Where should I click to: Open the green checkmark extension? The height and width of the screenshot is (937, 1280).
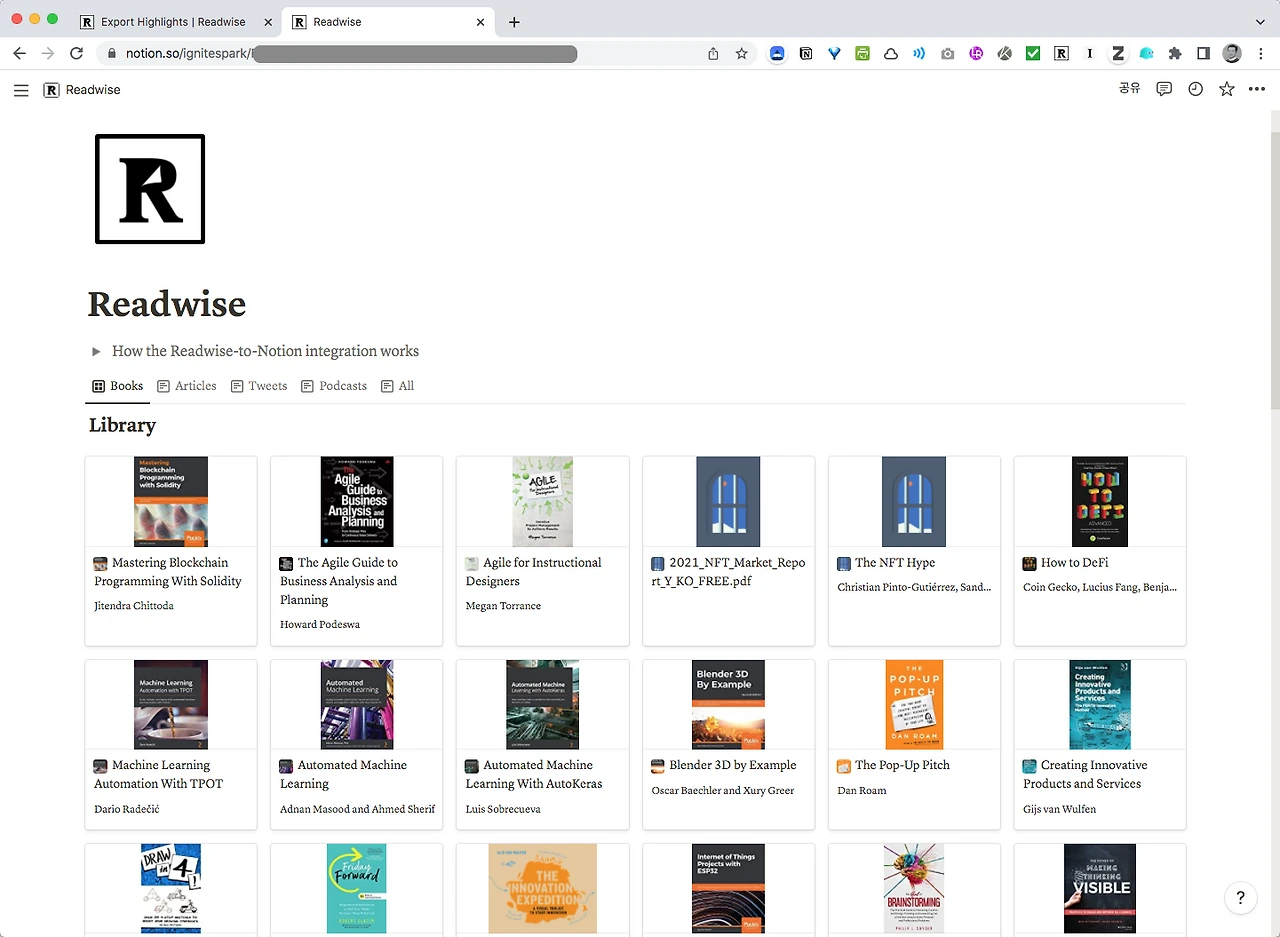click(x=1033, y=53)
